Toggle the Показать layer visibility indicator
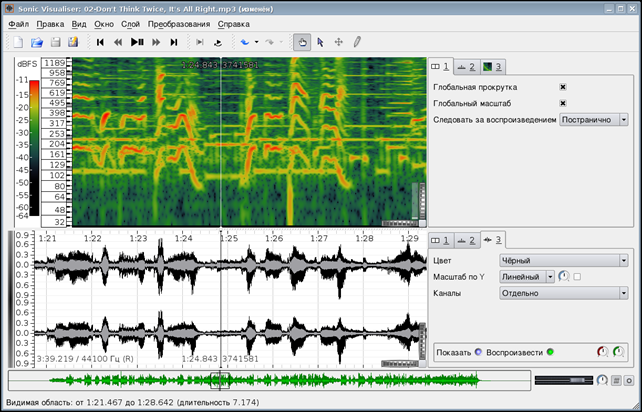Viewport: 642px width, 412px height. [x=477, y=351]
